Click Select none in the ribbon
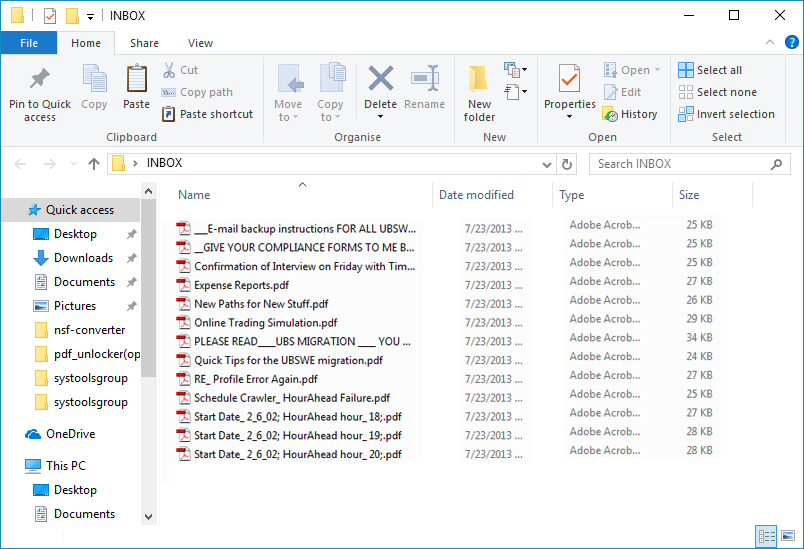 (x=717, y=92)
